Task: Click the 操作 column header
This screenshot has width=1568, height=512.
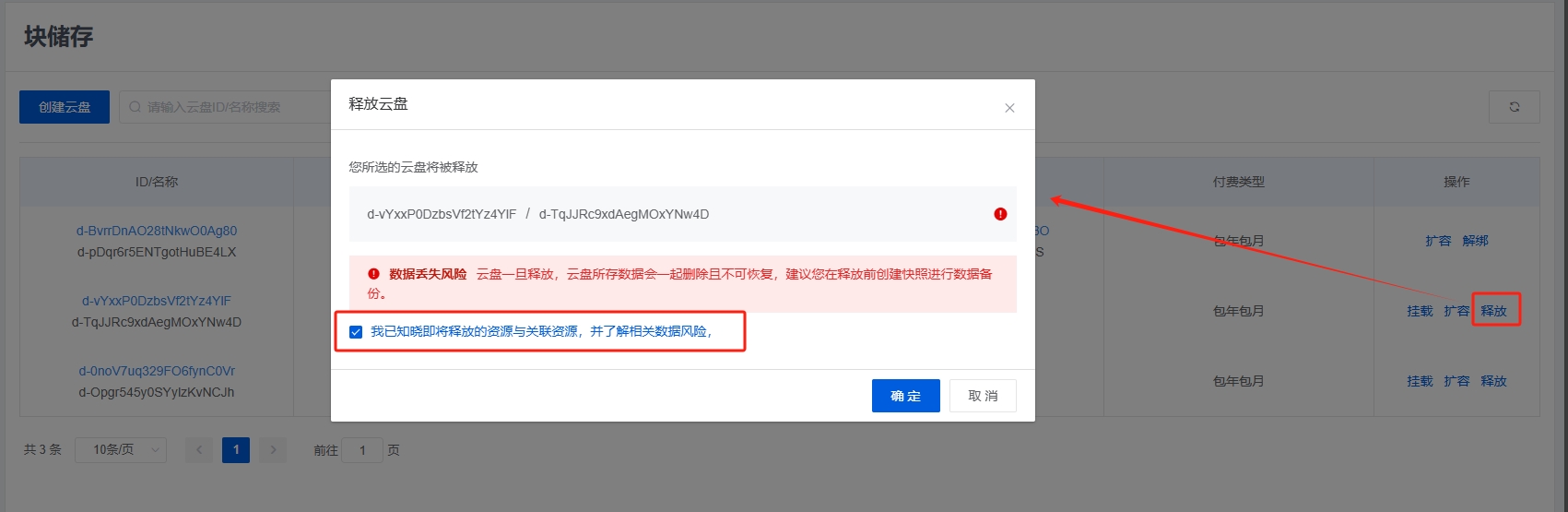Action: click(1456, 182)
